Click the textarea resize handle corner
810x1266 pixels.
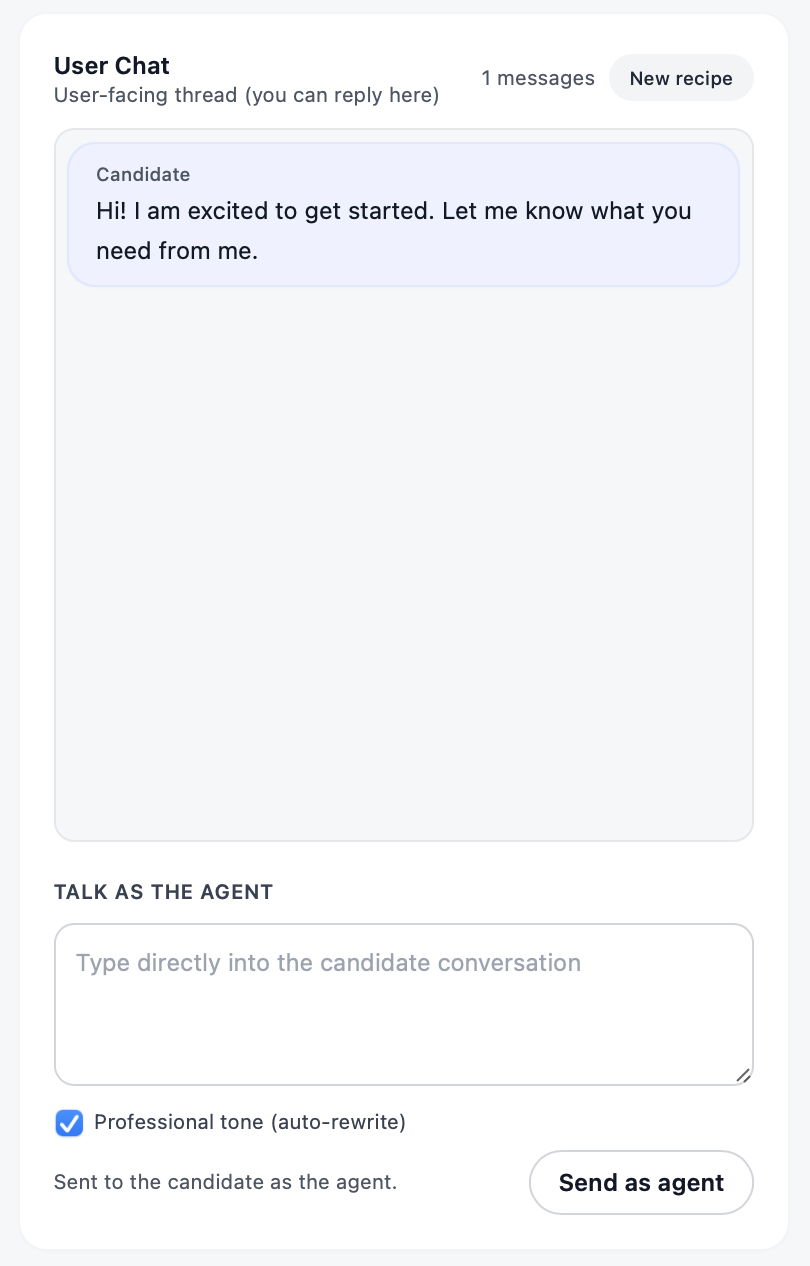pyautogui.click(x=742, y=1075)
